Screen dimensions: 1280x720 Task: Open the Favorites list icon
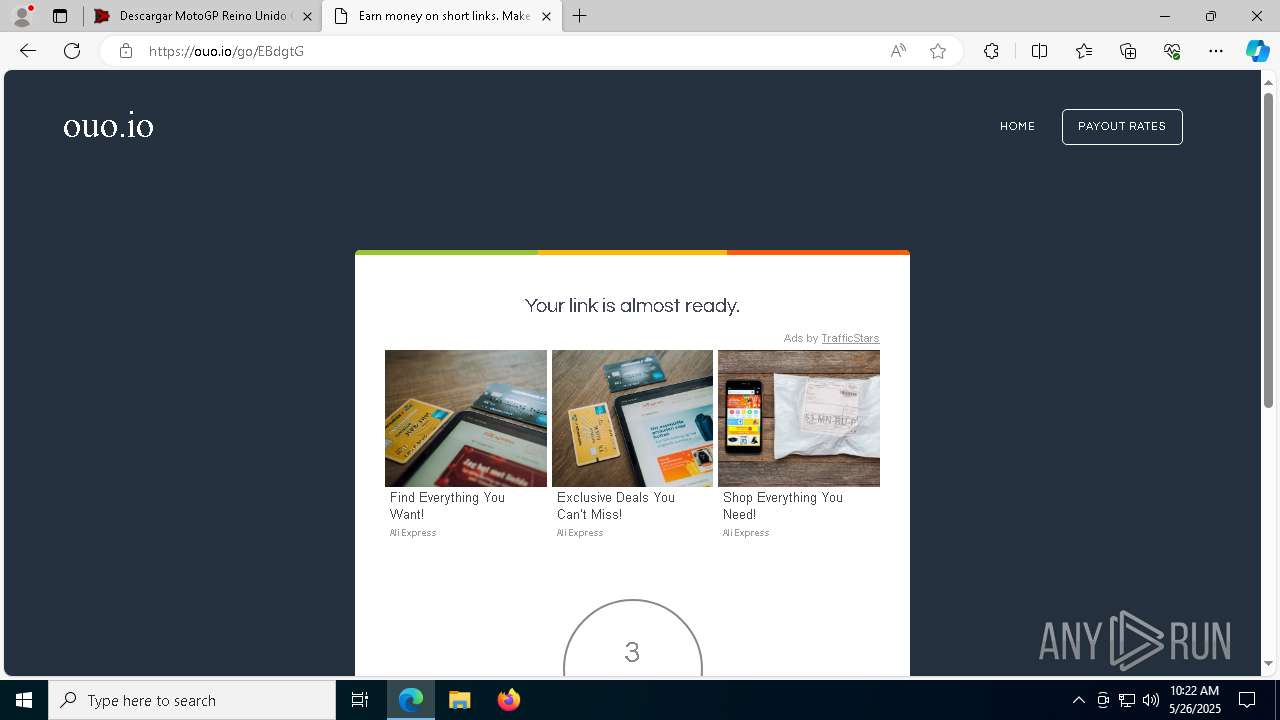(x=1084, y=51)
